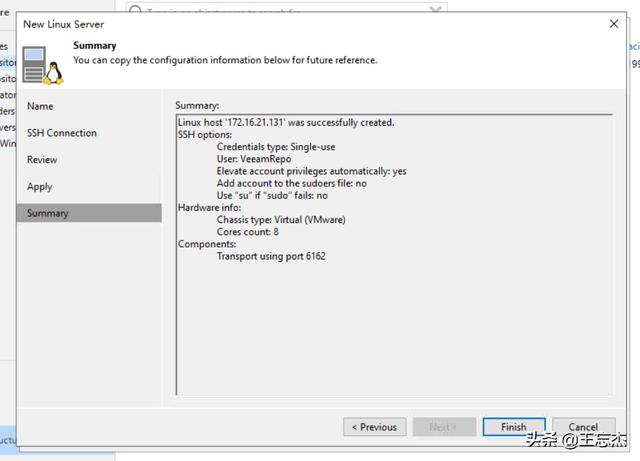Click the 'User: VeeamRepo' line

point(254,159)
